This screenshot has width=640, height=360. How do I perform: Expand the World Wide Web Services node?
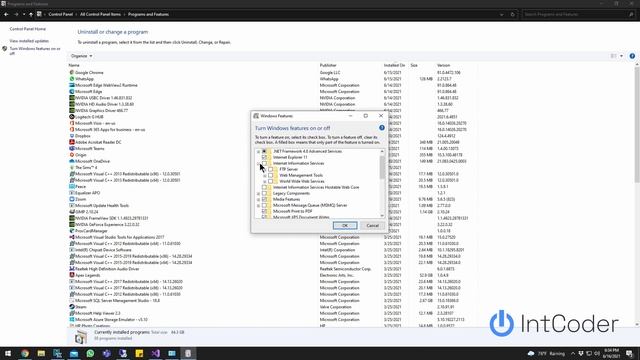pos(264,181)
